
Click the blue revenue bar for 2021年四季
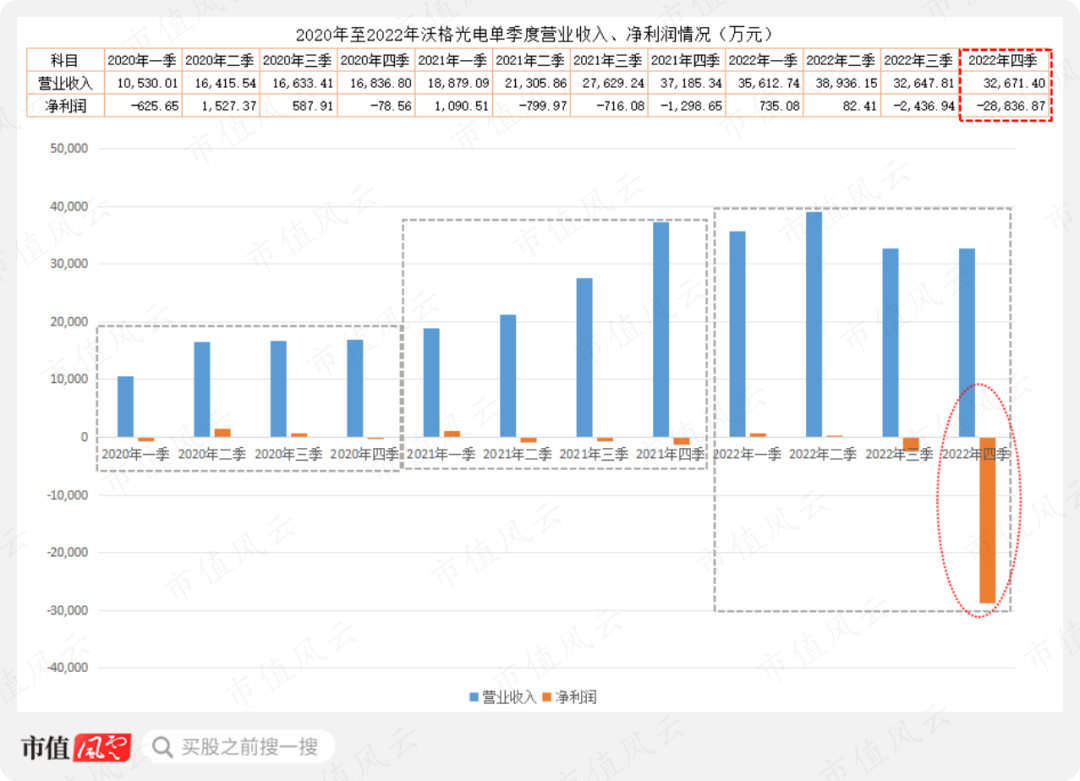coord(661,329)
